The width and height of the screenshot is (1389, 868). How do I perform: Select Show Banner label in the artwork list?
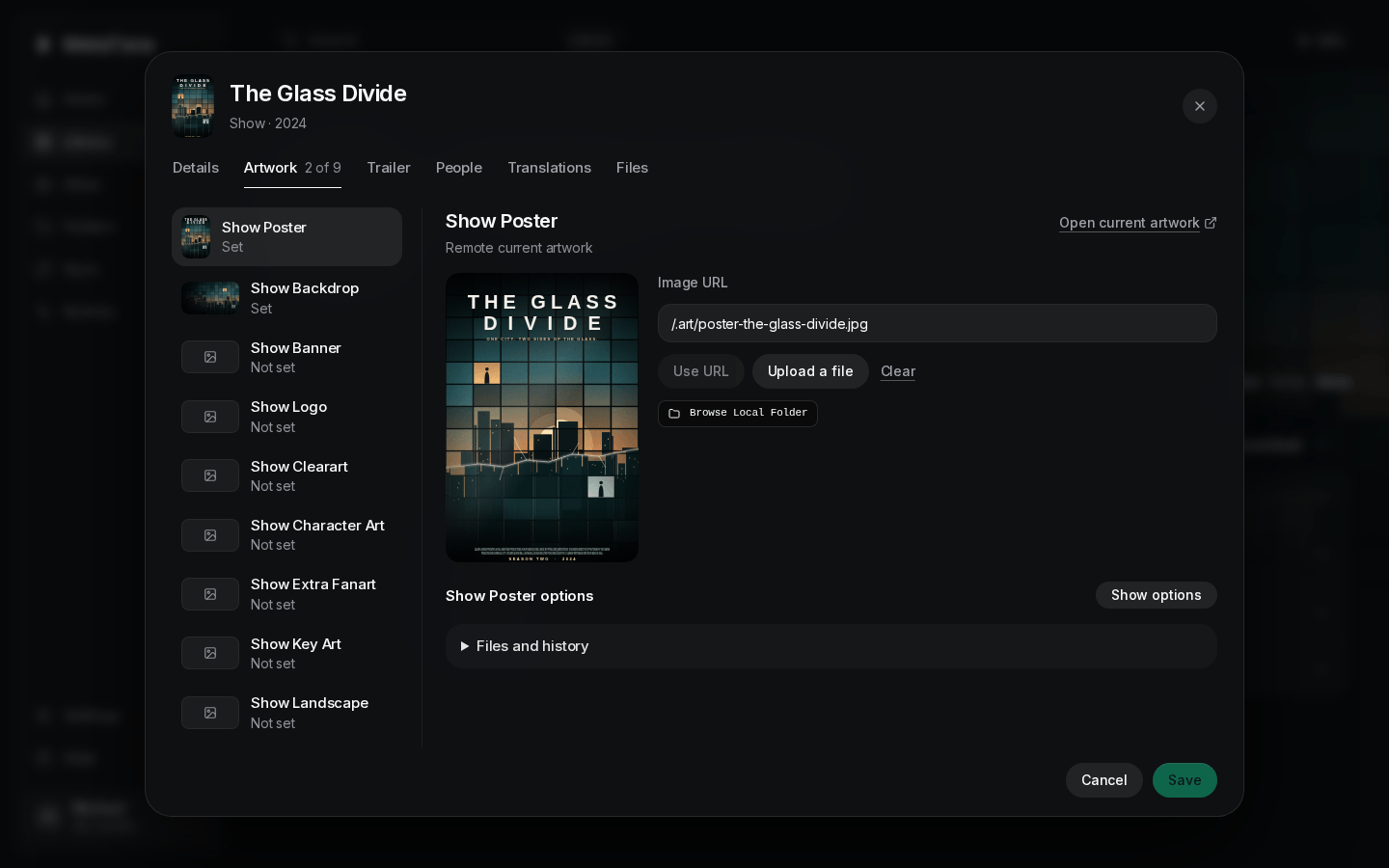pyautogui.click(x=296, y=348)
